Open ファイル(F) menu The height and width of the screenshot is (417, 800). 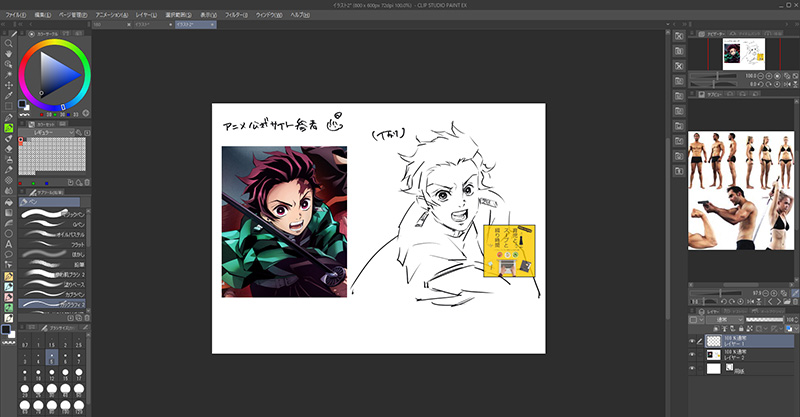pyautogui.click(x=15, y=15)
